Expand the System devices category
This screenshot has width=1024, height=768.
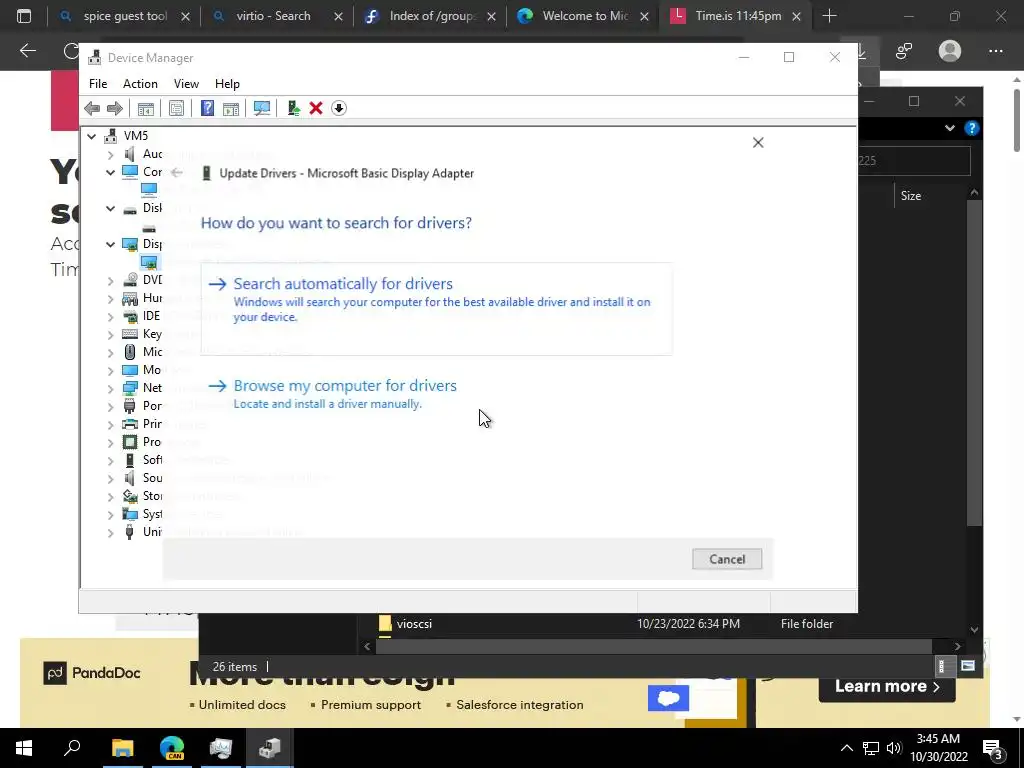click(110, 515)
